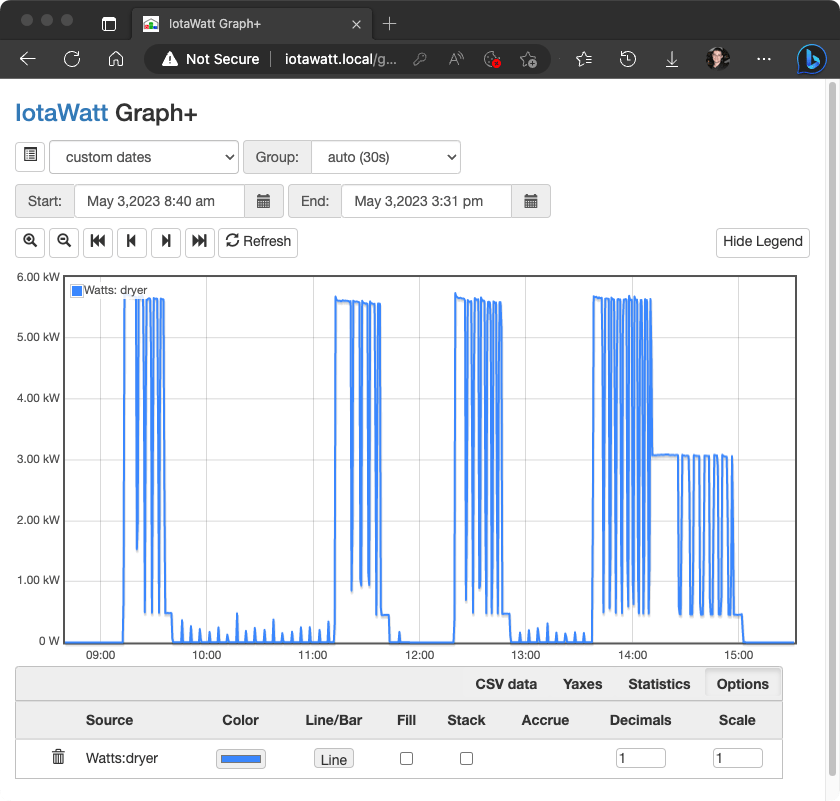
Task: Click the 09:00 x-axis time label
Action: coord(100,655)
